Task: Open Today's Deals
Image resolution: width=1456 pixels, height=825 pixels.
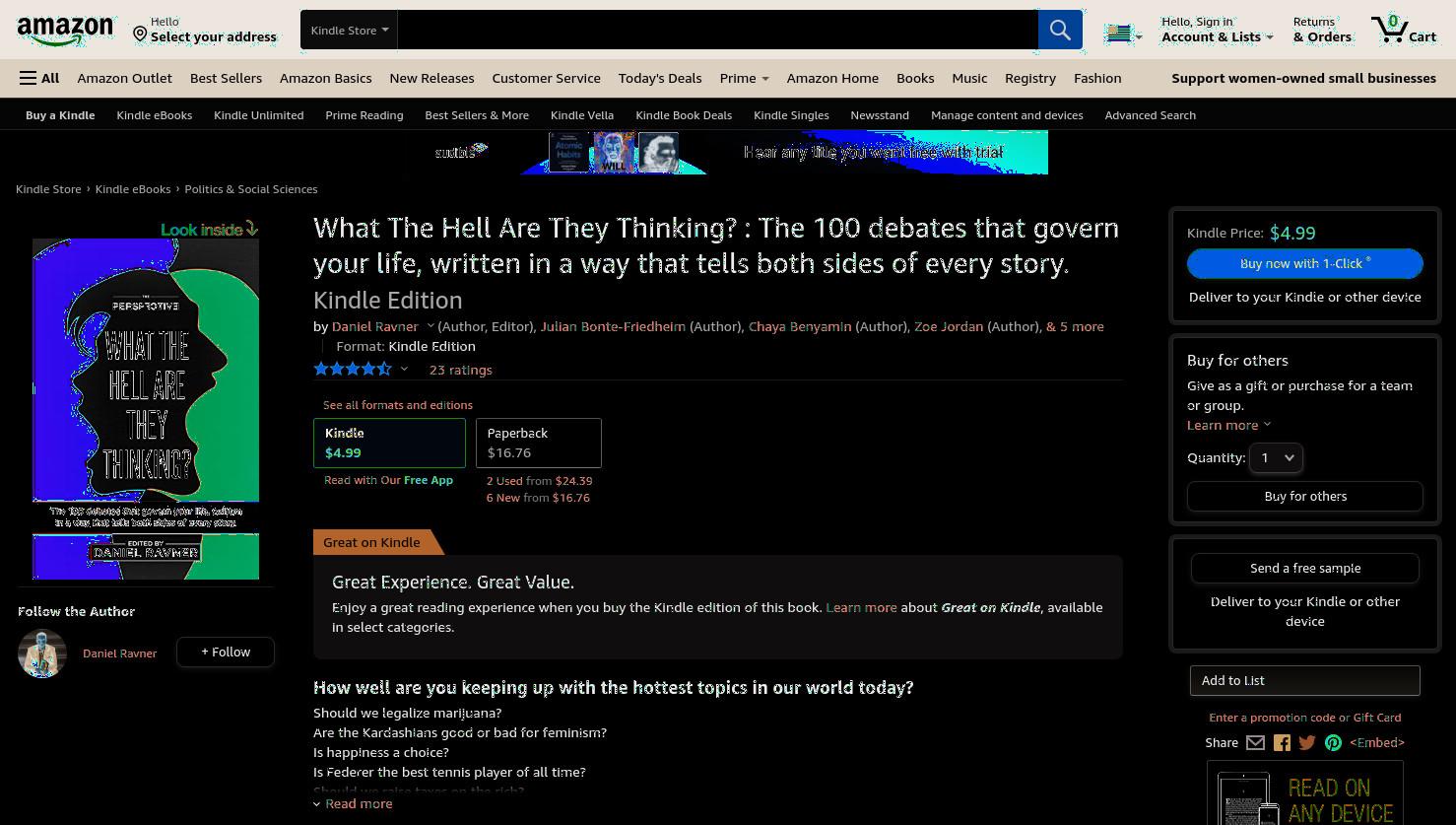Action: [660, 78]
